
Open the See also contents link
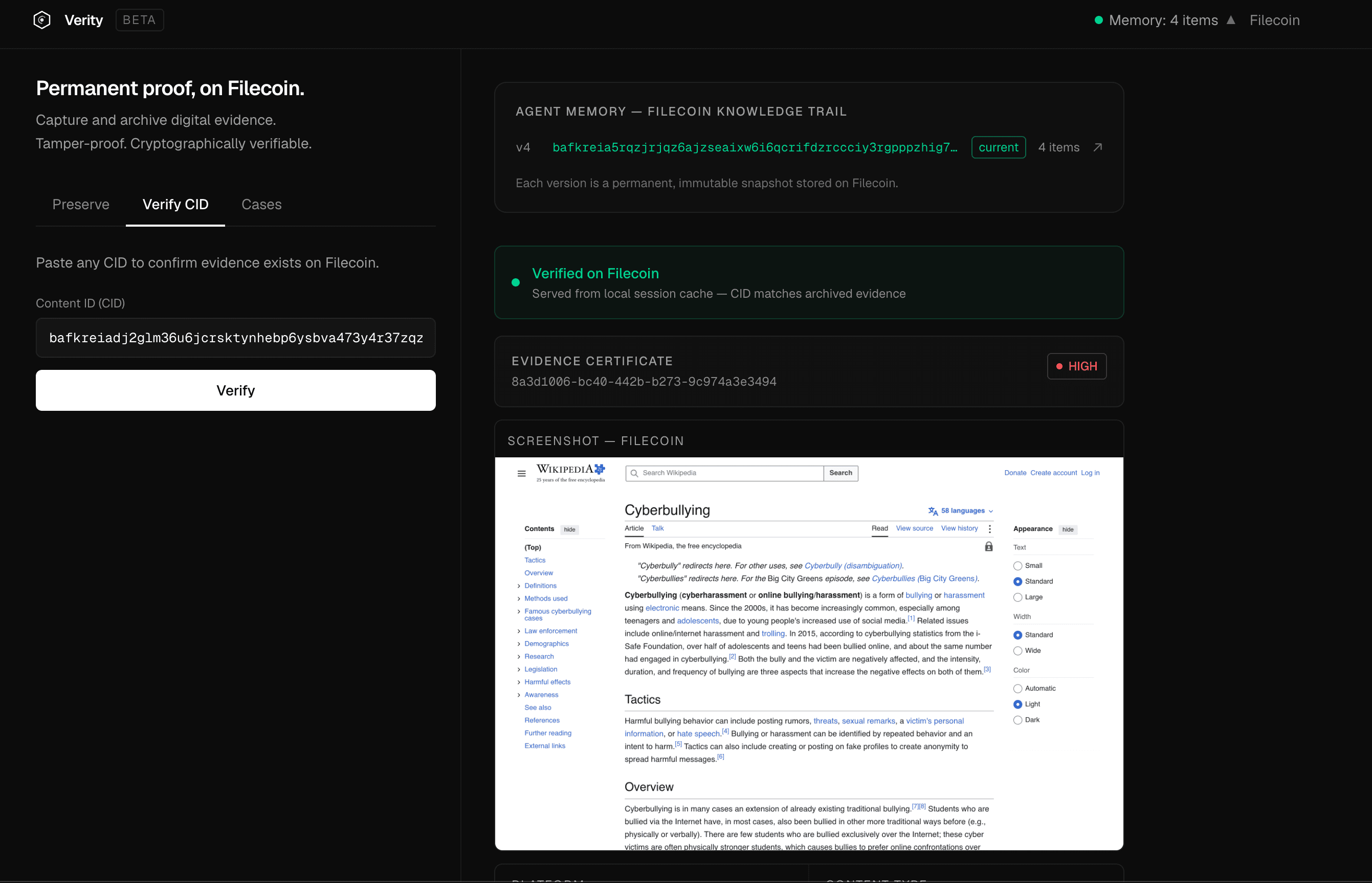pyautogui.click(x=537, y=708)
